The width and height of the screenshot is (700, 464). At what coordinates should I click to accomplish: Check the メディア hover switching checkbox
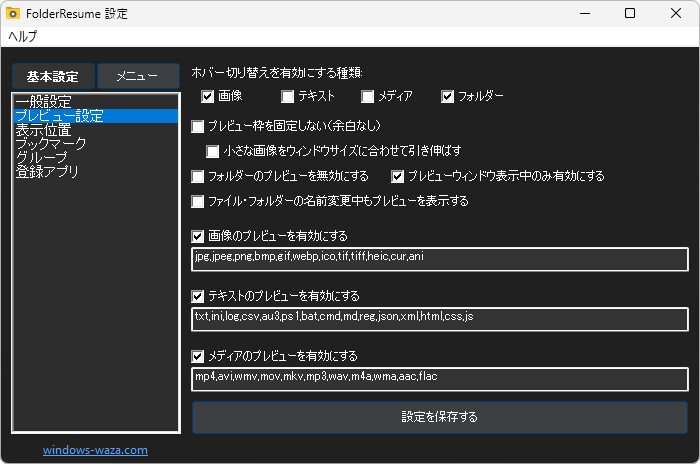[367, 96]
